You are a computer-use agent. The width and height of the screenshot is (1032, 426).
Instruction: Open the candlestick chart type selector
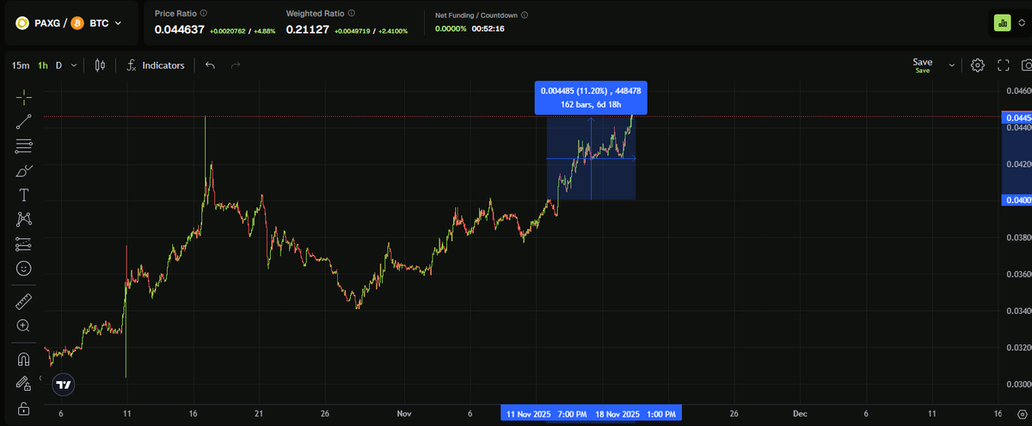(99, 65)
